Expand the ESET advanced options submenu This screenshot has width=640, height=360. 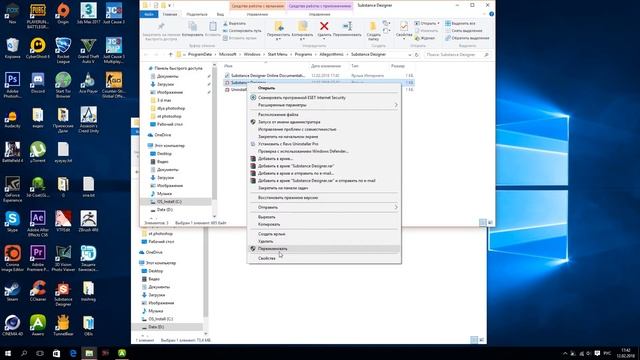[324, 105]
